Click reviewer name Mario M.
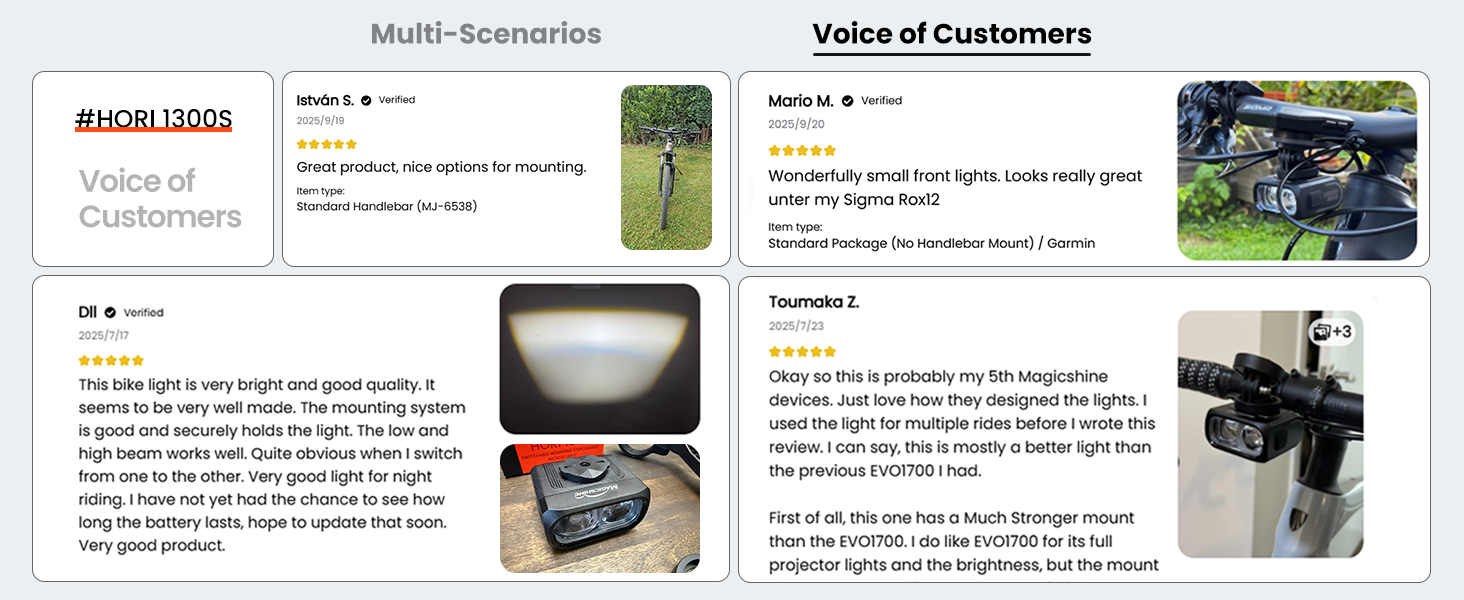This screenshot has height=600, width=1464. [801, 101]
